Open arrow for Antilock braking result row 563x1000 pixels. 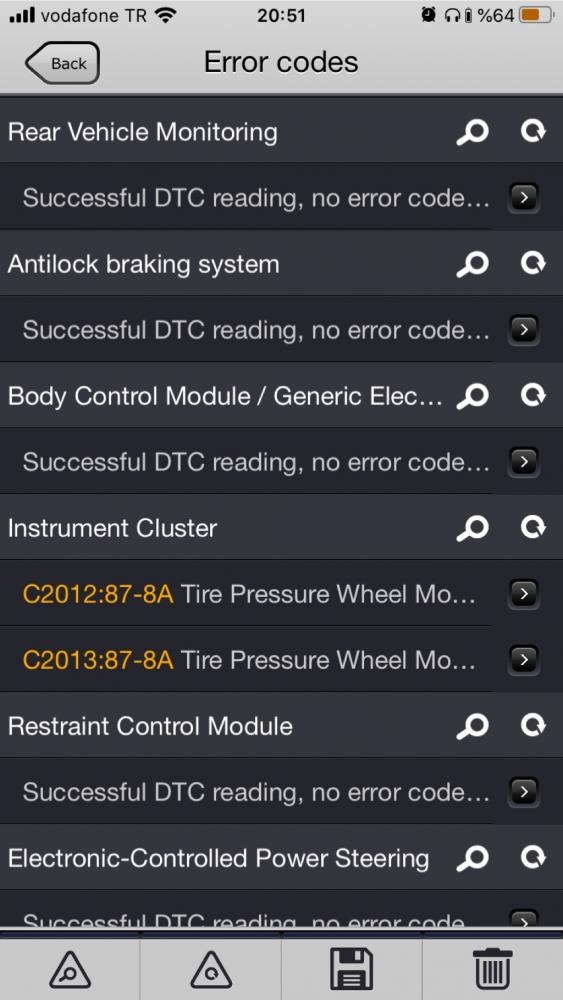[524, 330]
